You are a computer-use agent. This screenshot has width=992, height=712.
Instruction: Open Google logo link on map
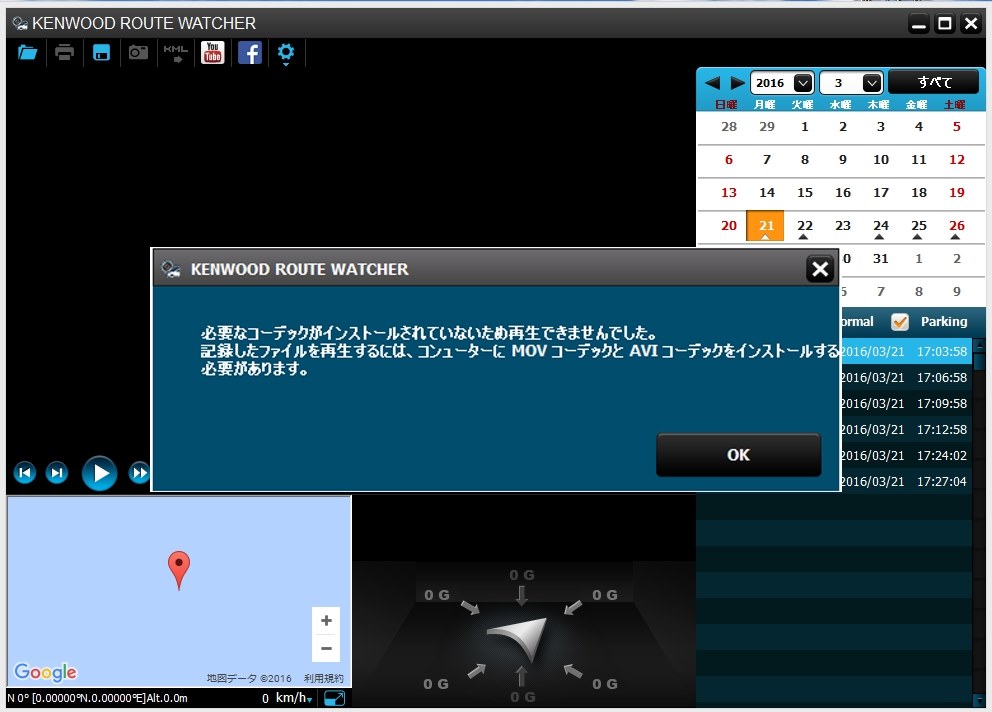(46, 672)
